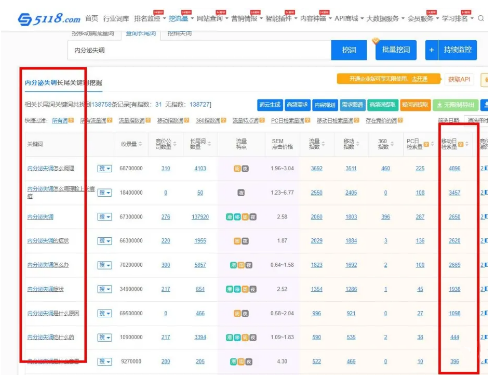The image size is (488, 375).
Task: Open the 搜 dropdown in the 66300000 row
Action: click(x=104, y=241)
